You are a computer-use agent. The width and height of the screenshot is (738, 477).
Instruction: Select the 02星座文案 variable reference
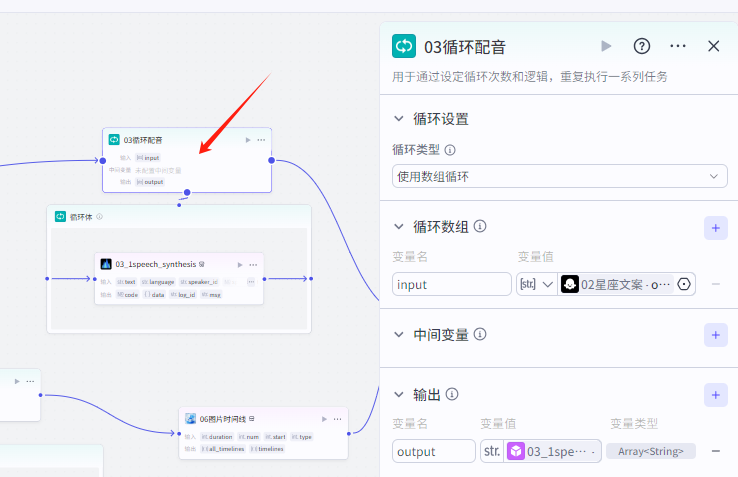617,284
